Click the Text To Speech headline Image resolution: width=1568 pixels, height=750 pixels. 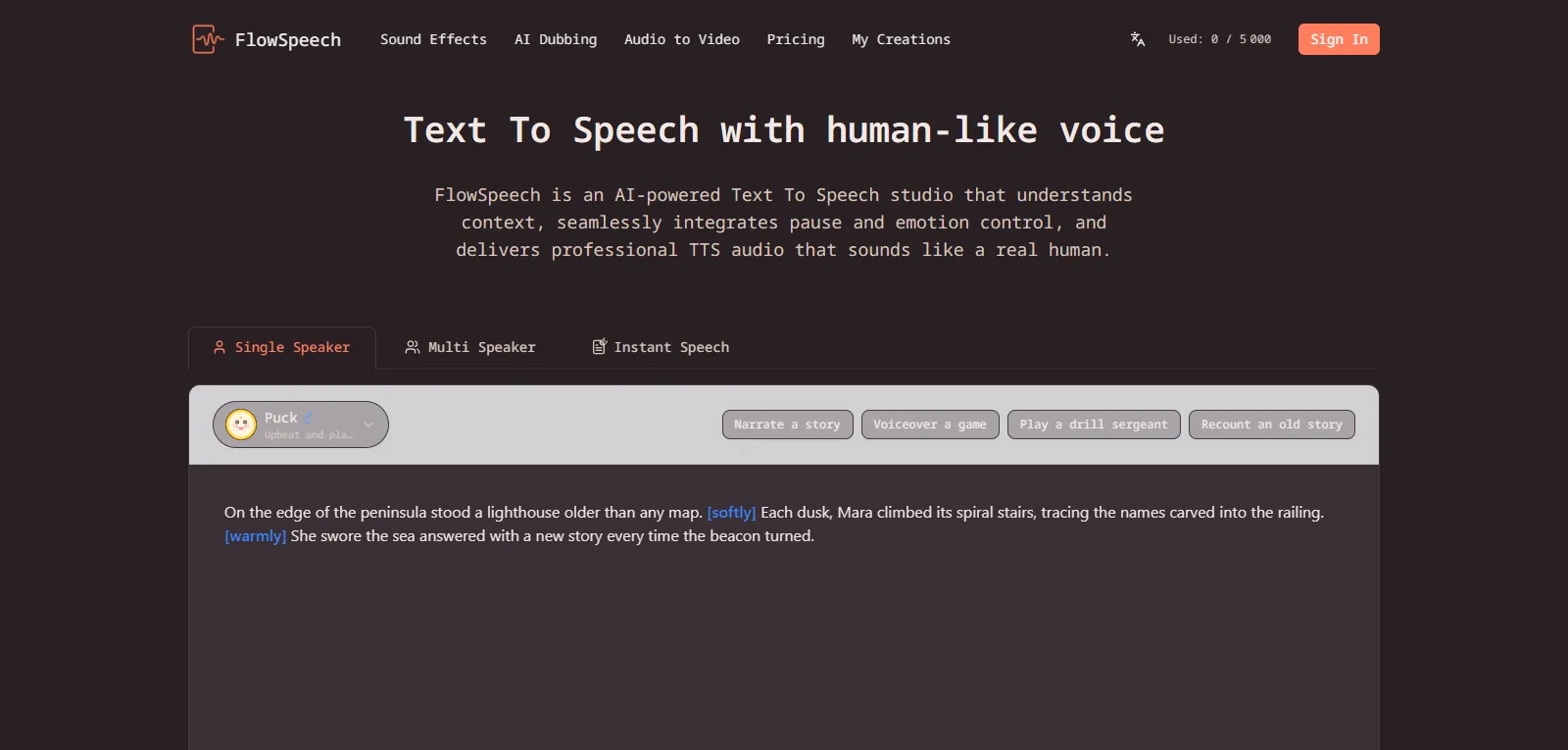pyautogui.click(x=784, y=130)
